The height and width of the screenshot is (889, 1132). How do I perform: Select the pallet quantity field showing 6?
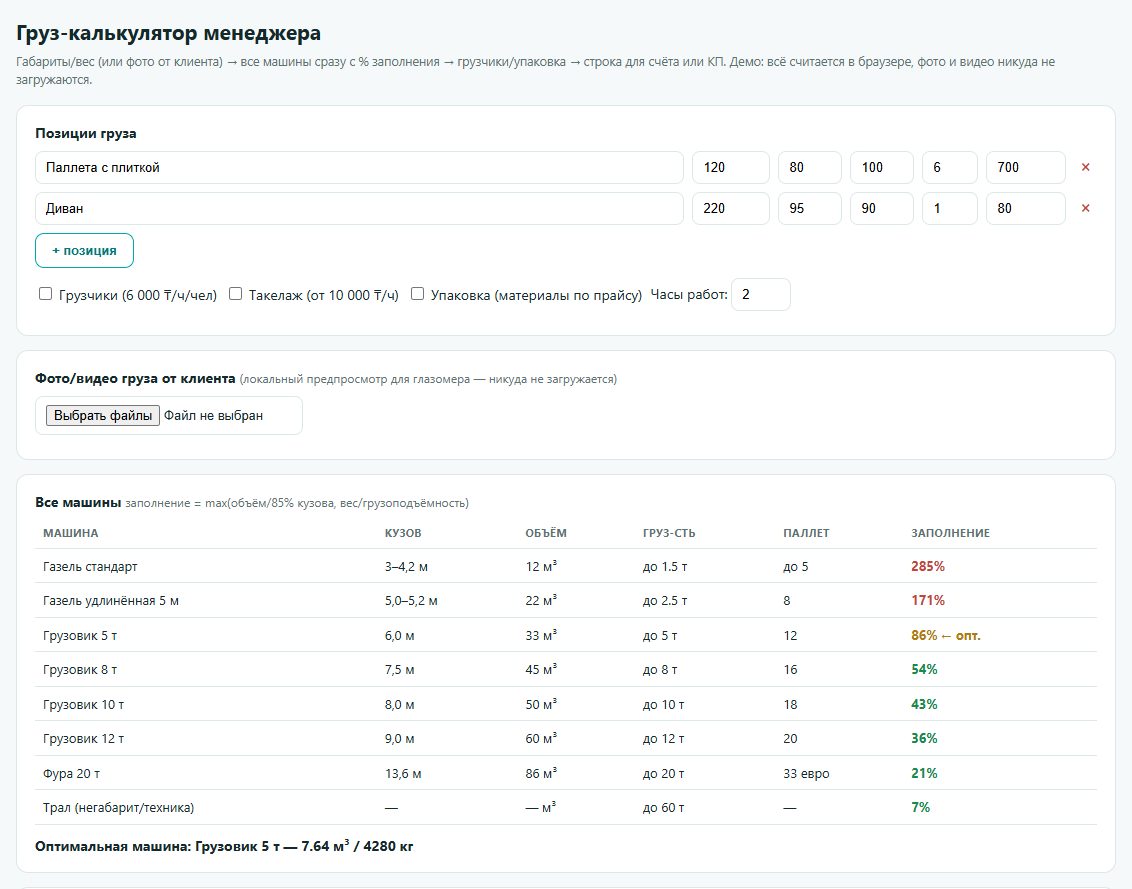pos(950,168)
